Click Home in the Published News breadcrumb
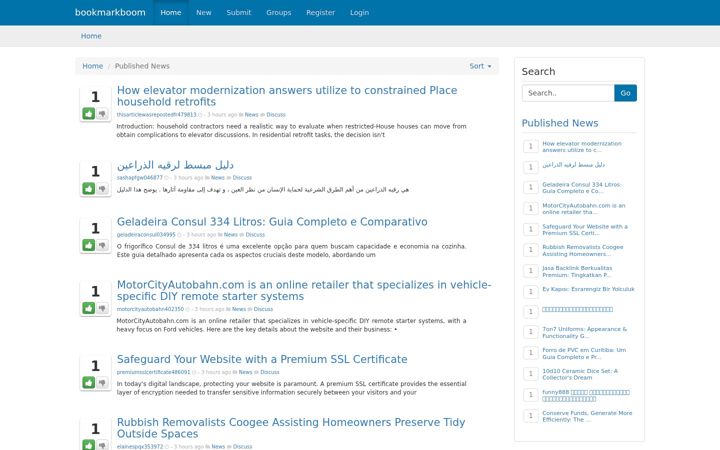This screenshot has width=720, height=450. coord(92,66)
